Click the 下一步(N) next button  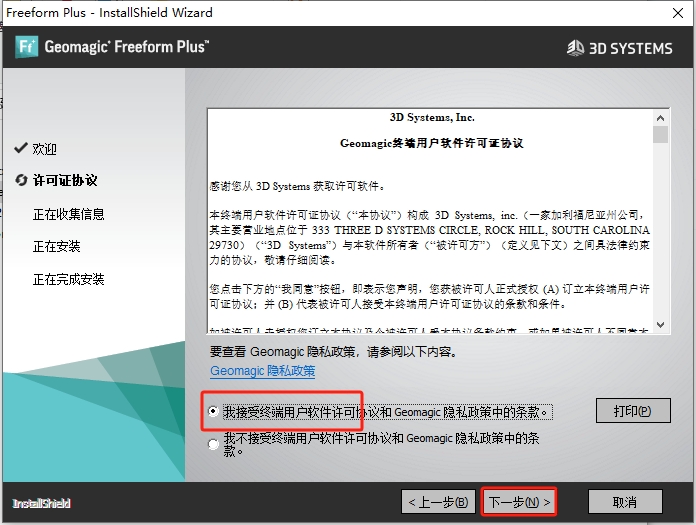pyautogui.click(x=519, y=502)
